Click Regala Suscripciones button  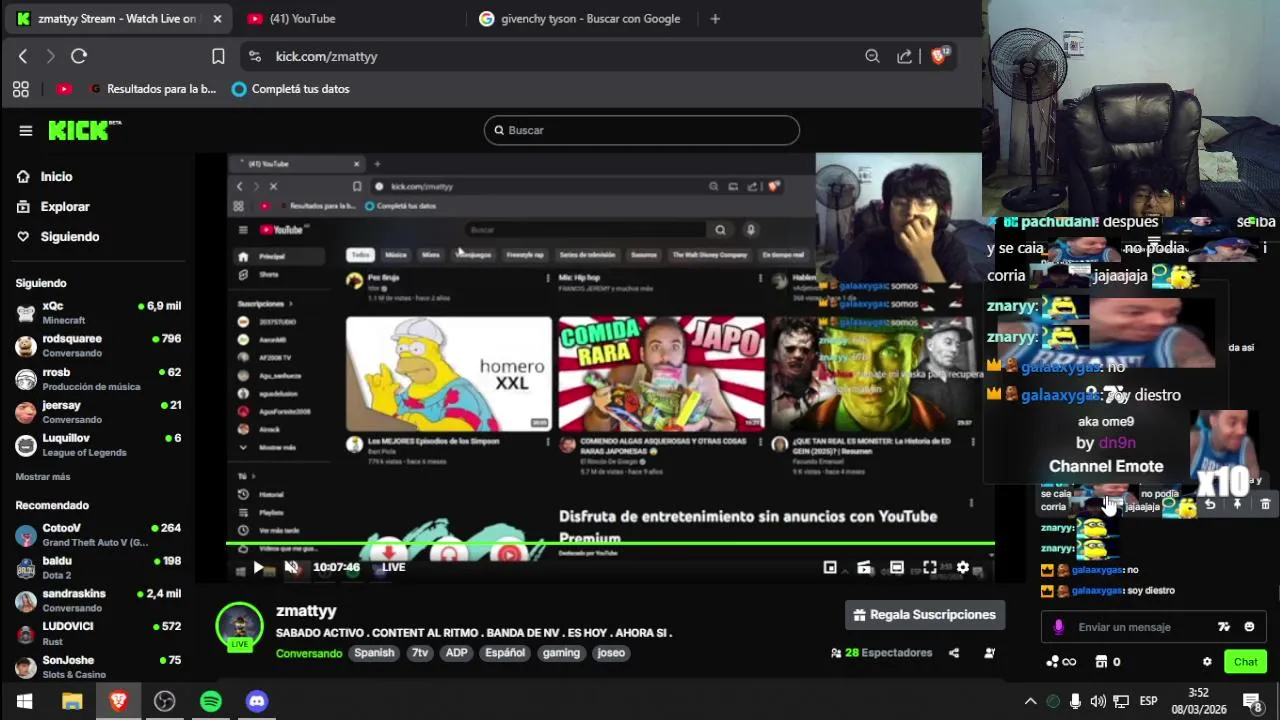pyautogui.click(x=924, y=615)
